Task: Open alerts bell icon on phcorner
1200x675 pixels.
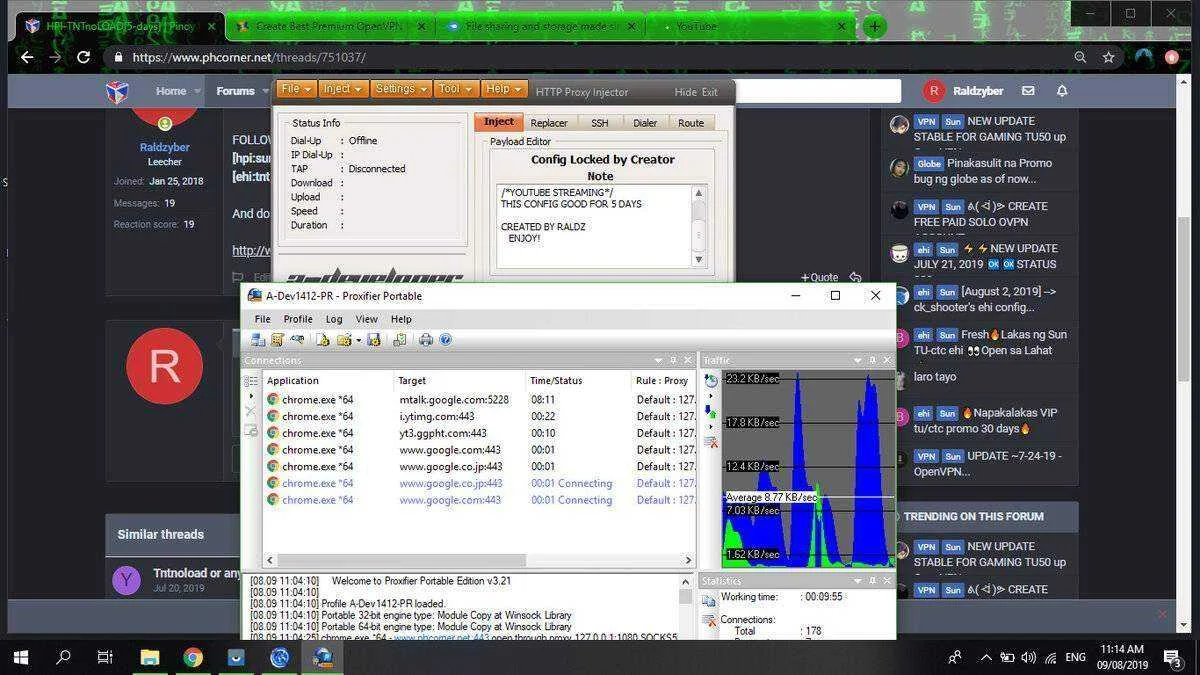Action: [x=1062, y=91]
